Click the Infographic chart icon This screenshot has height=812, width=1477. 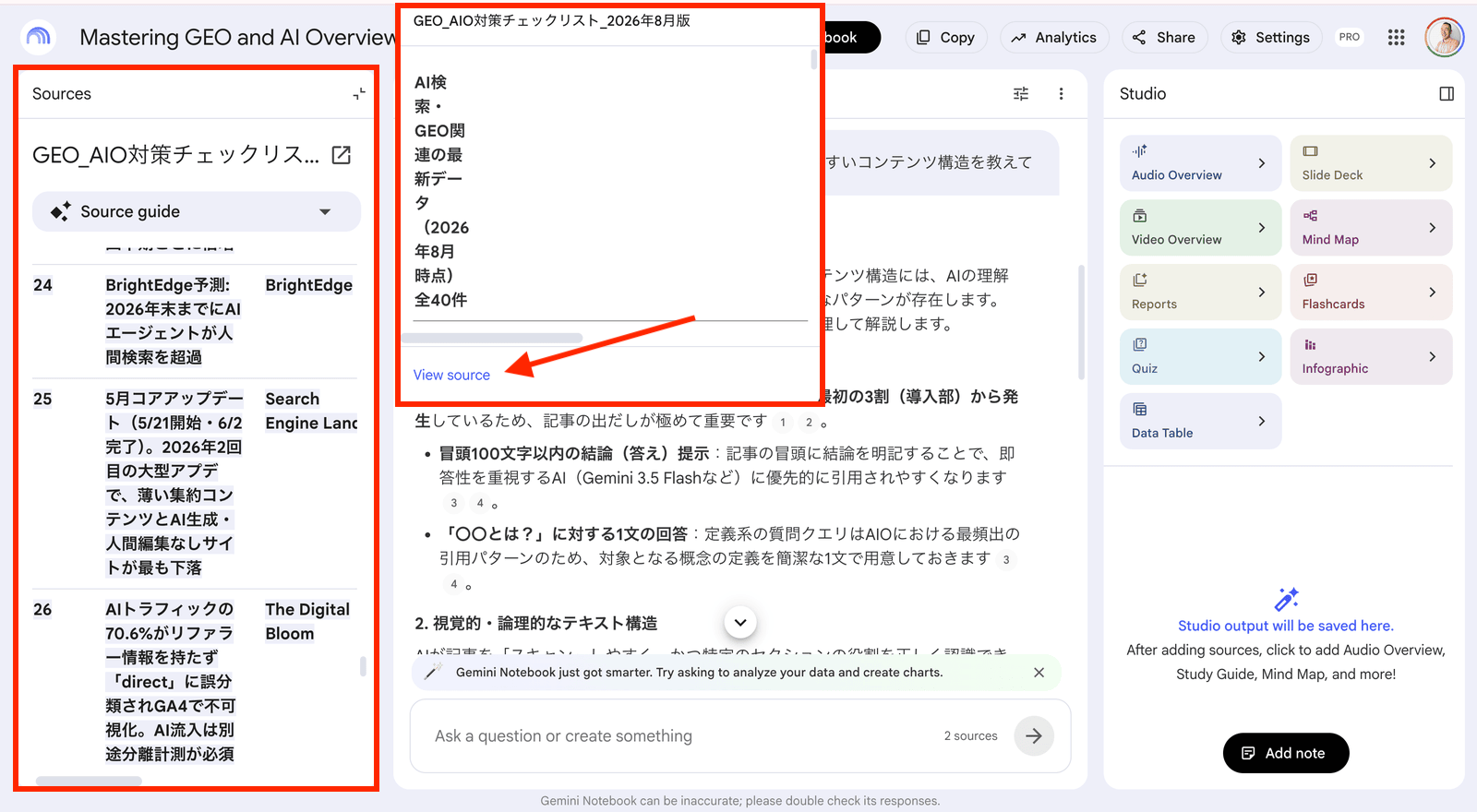tap(1311, 345)
